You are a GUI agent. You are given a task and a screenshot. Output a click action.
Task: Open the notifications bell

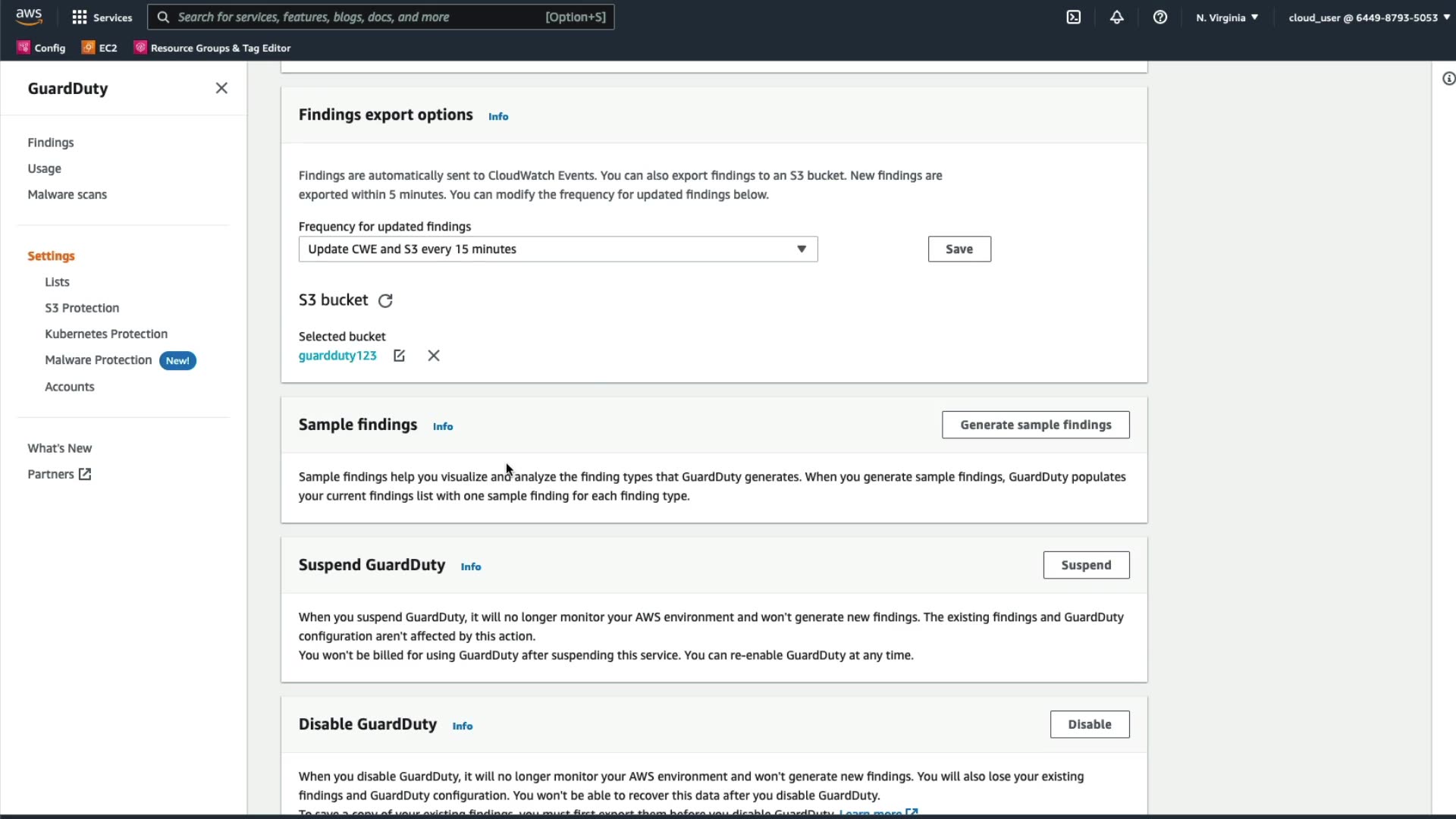tap(1117, 17)
